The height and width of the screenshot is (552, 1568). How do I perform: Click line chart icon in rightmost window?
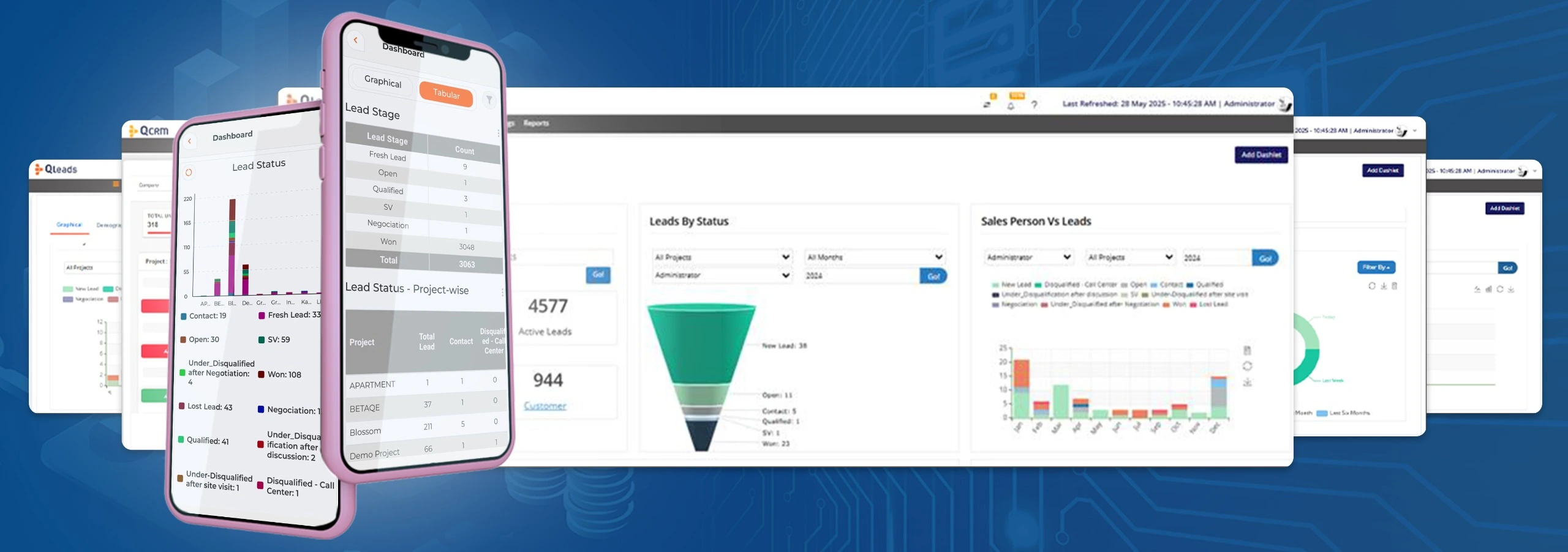point(1477,289)
